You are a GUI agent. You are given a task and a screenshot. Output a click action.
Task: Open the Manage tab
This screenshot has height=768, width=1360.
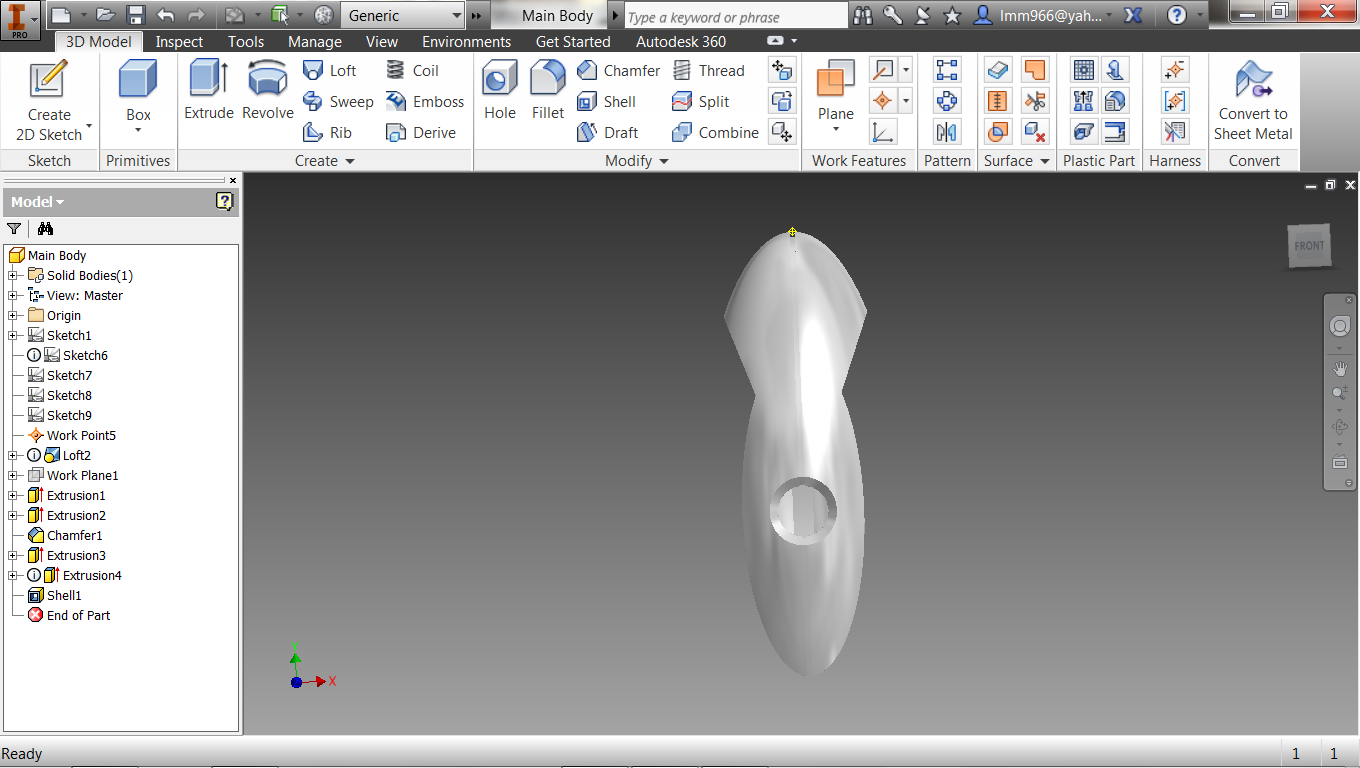pyautogui.click(x=315, y=41)
